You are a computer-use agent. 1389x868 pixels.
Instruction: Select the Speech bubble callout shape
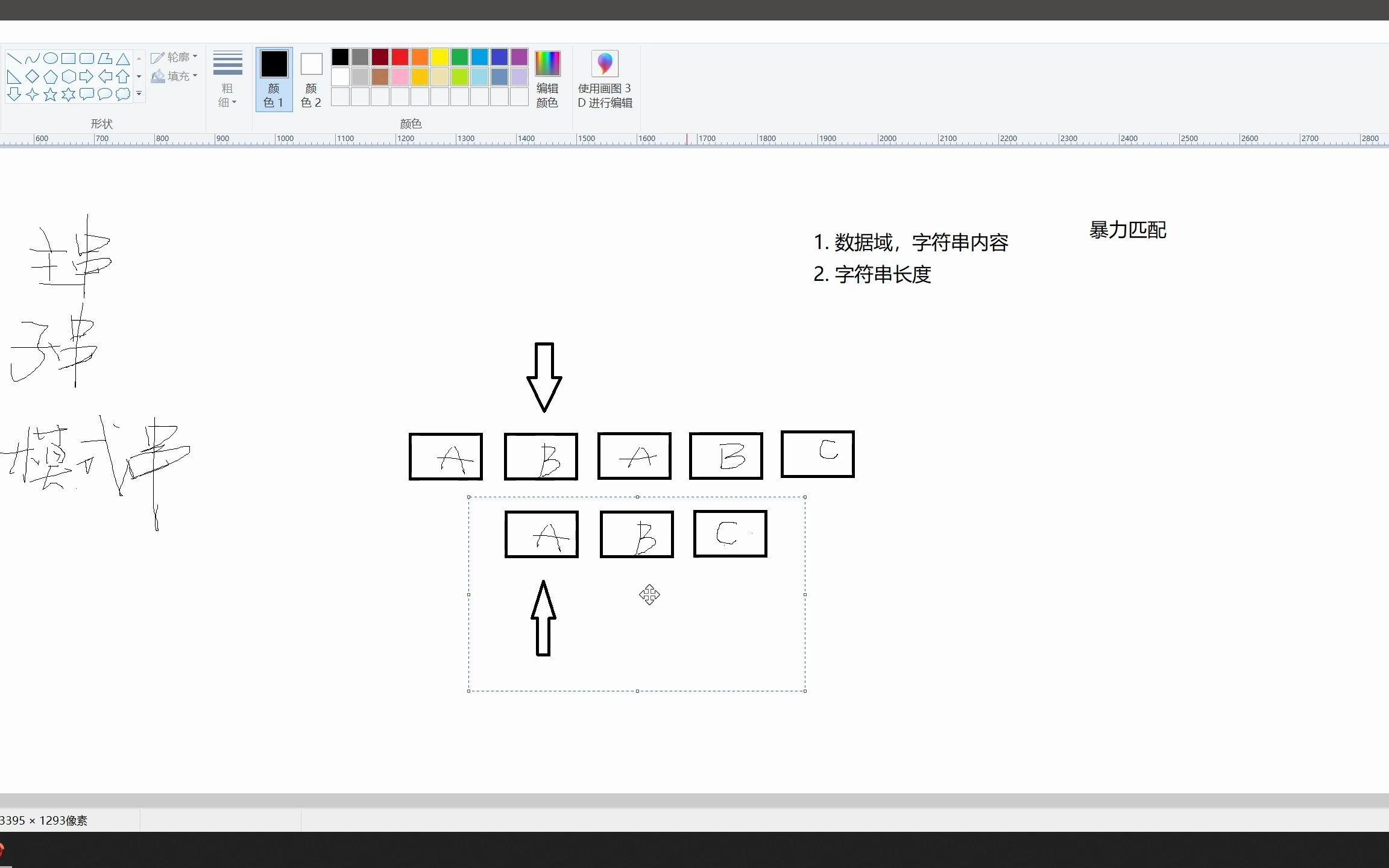point(104,95)
